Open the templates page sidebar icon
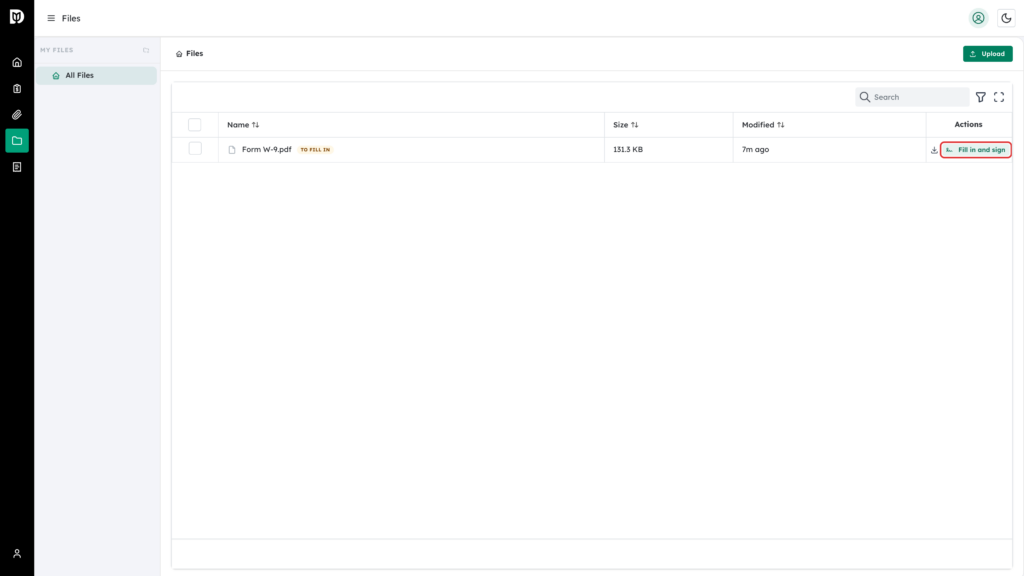The image size is (1024, 576). (17, 167)
